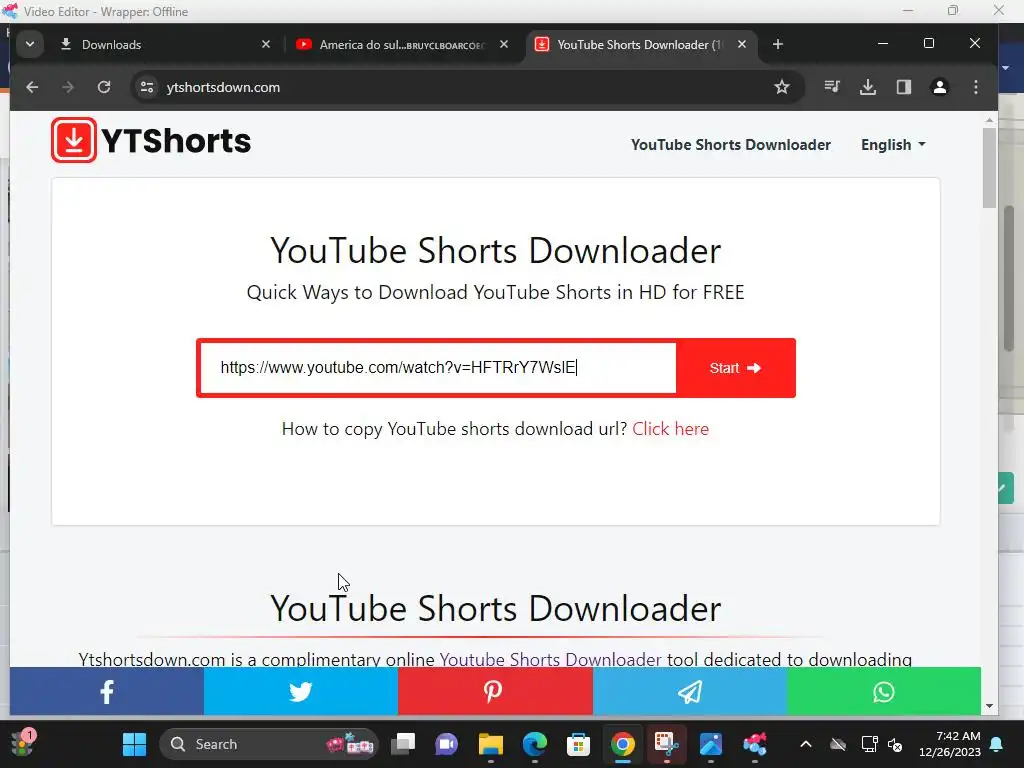Reload the ytshortsdown.com page
The width and height of the screenshot is (1024, 768).
104,87
